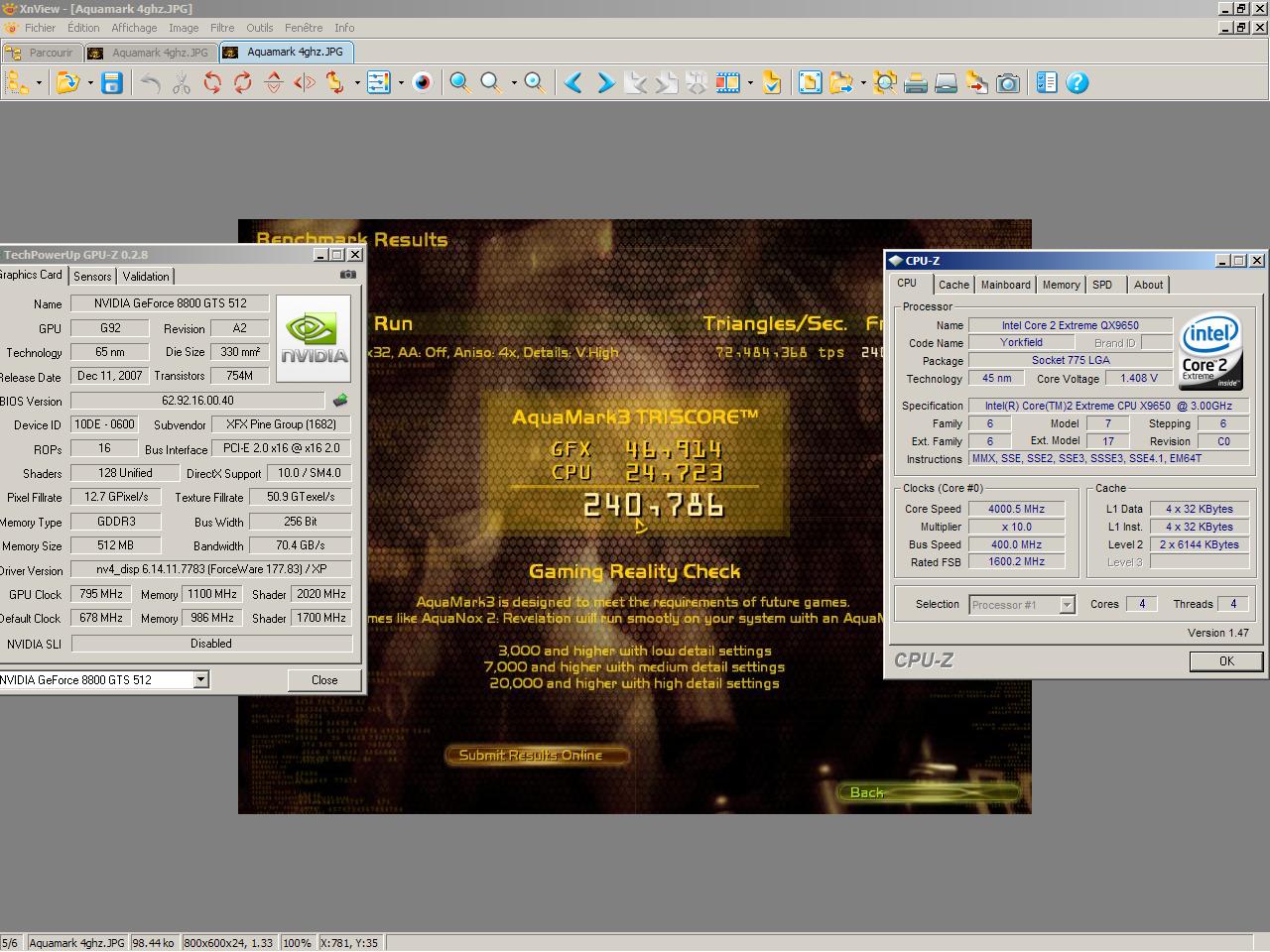This screenshot has height=952, width=1270.
Task: Click the Save floppy disk icon
Action: click(112, 83)
